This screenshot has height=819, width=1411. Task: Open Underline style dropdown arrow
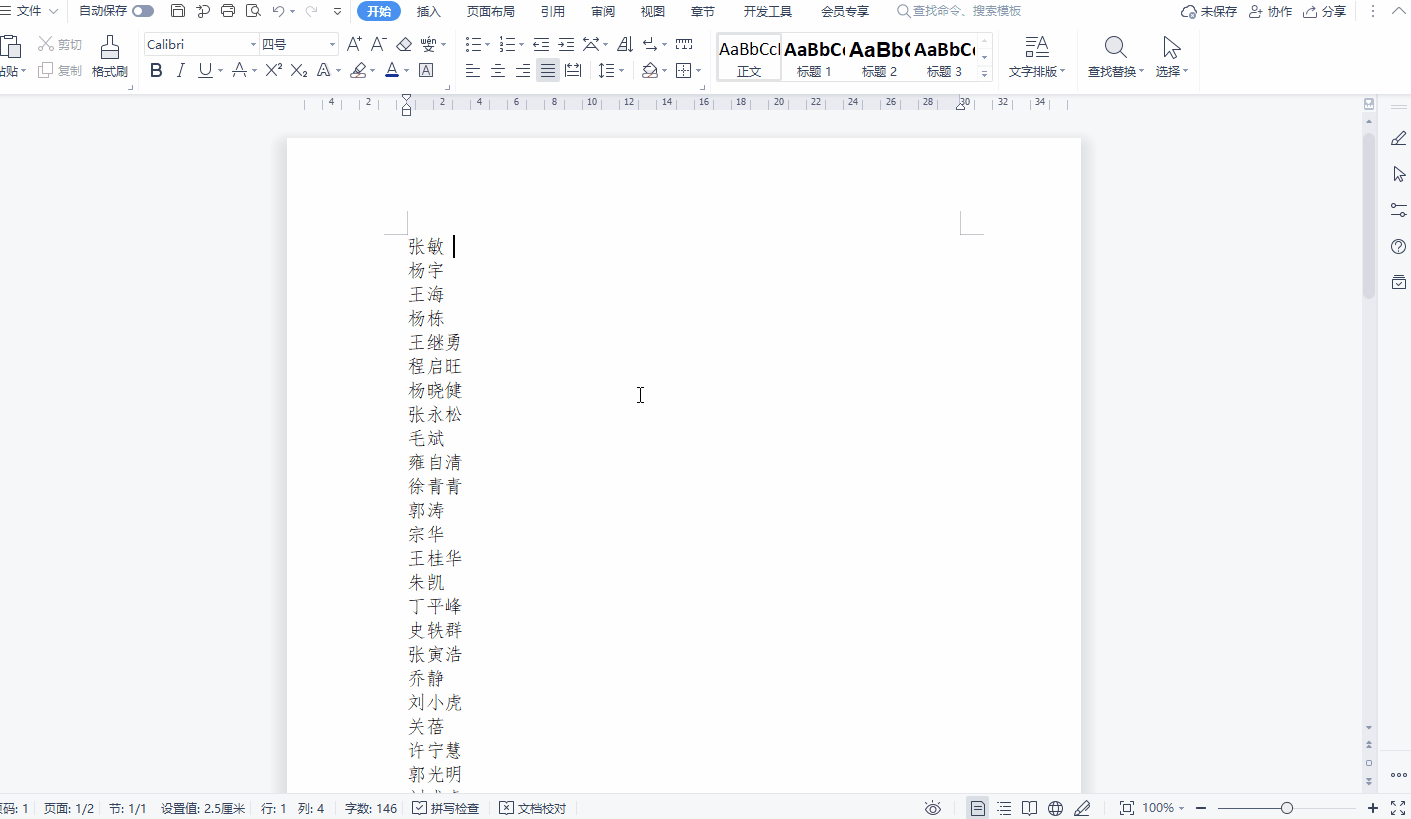[x=220, y=71]
